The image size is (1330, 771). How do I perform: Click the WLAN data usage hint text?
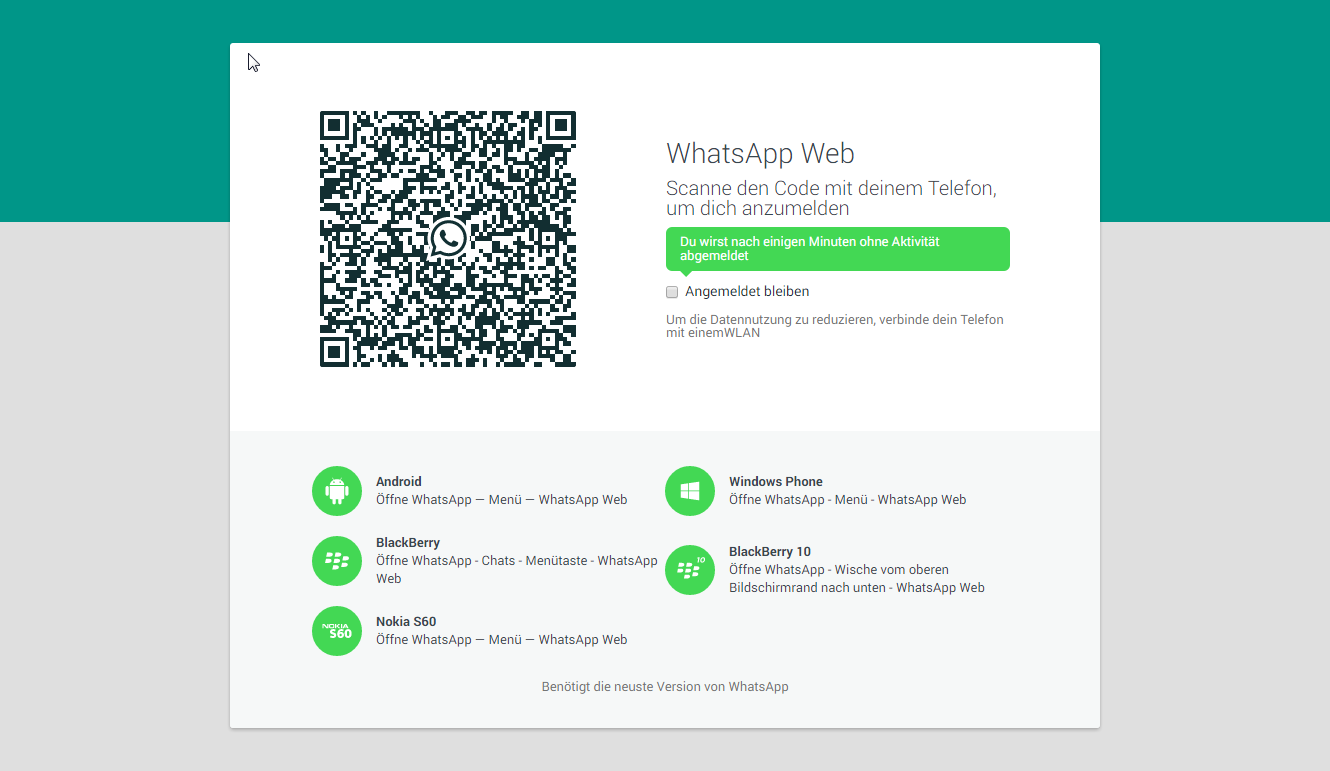coord(835,326)
